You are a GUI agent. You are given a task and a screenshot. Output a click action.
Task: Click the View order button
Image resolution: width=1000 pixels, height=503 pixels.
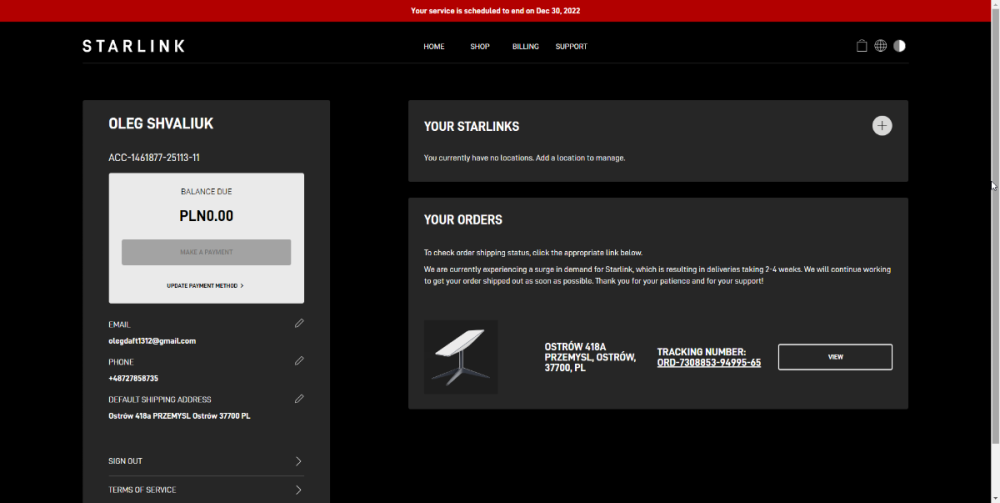coord(835,357)
